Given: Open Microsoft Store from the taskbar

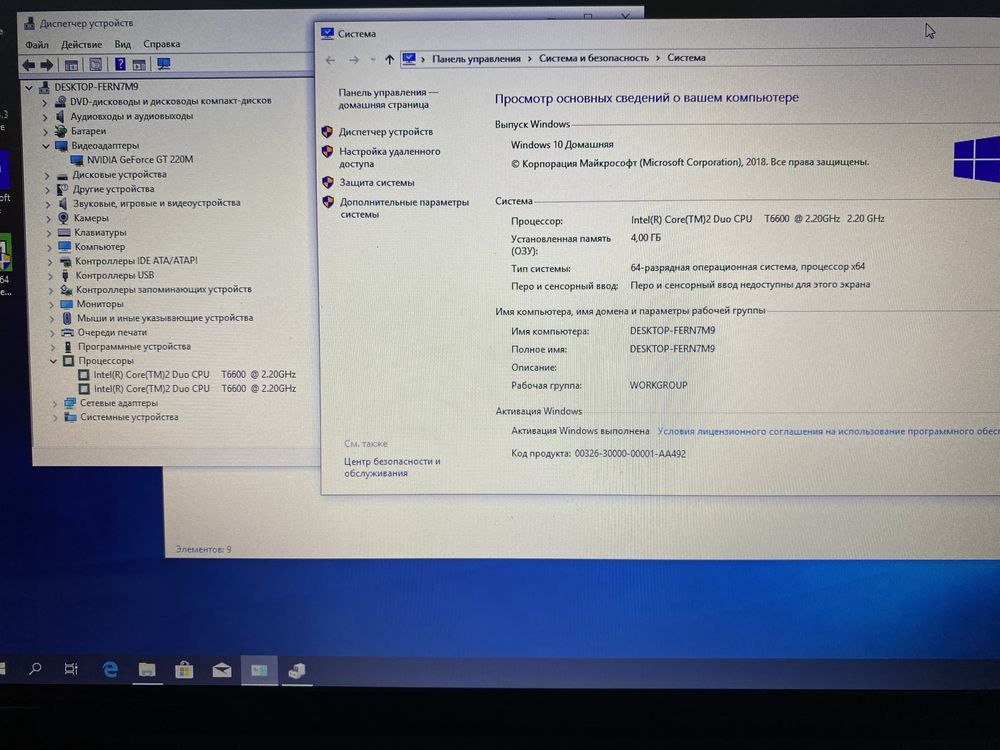Looking at the screenshot, I should coord(184,670).
